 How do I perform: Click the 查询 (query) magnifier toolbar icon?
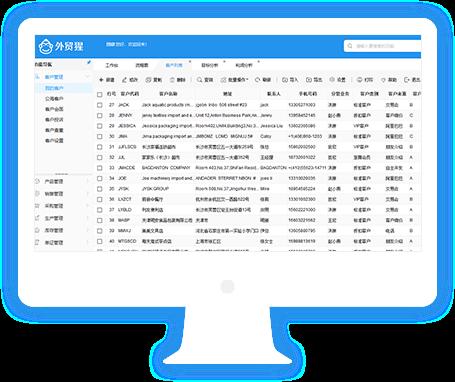coord(199,80)
